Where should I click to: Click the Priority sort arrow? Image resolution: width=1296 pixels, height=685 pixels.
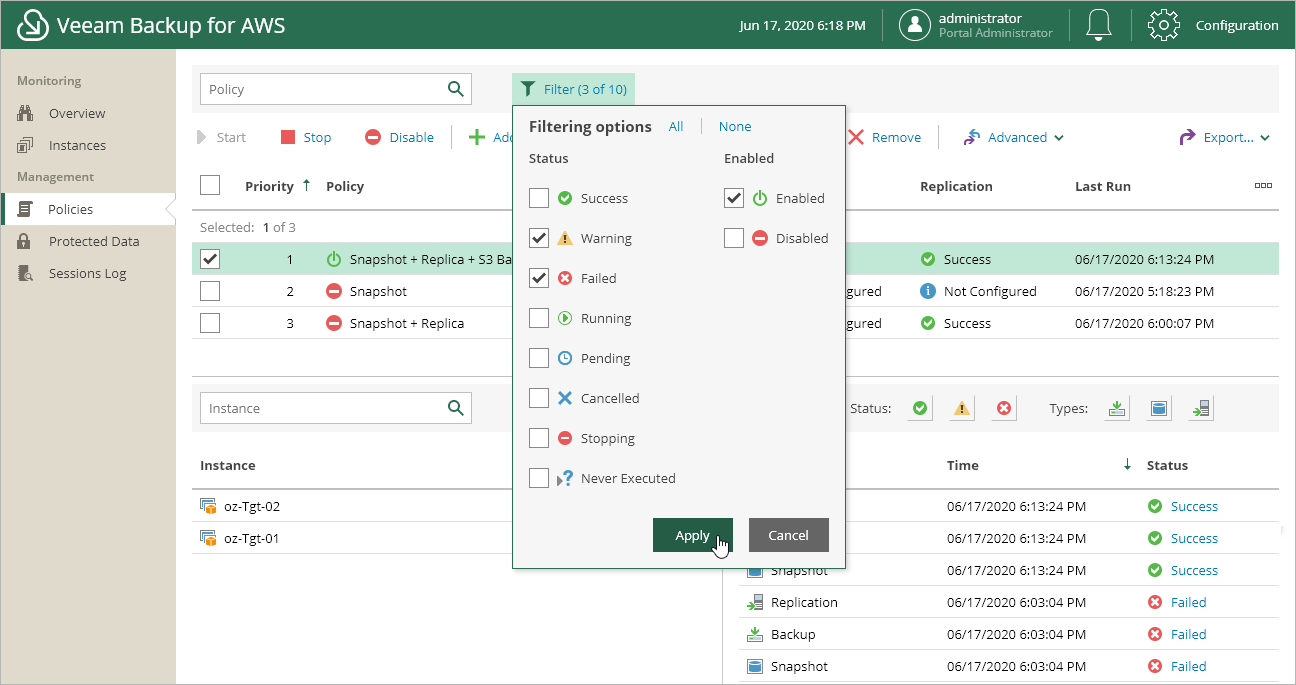tap(306, 185)
